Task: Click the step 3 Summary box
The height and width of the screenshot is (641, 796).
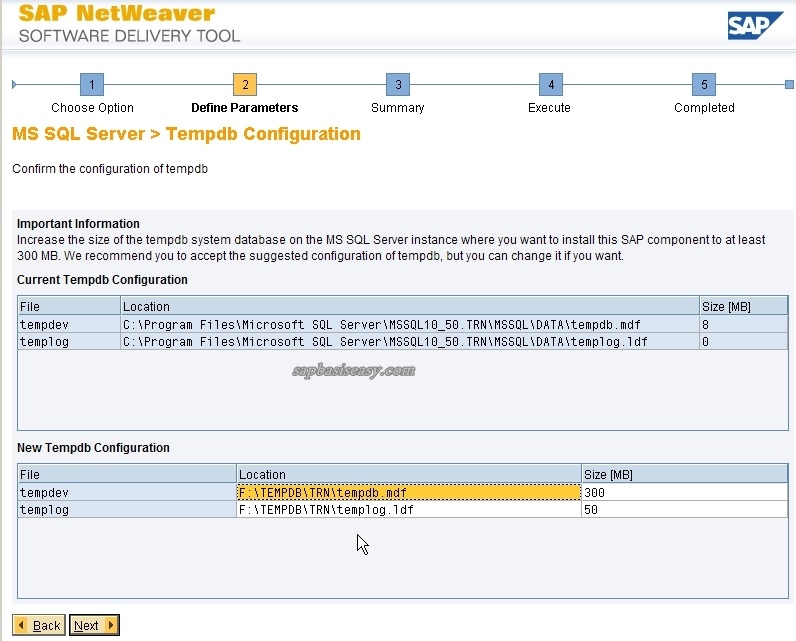Action: [x=398, y=84]
